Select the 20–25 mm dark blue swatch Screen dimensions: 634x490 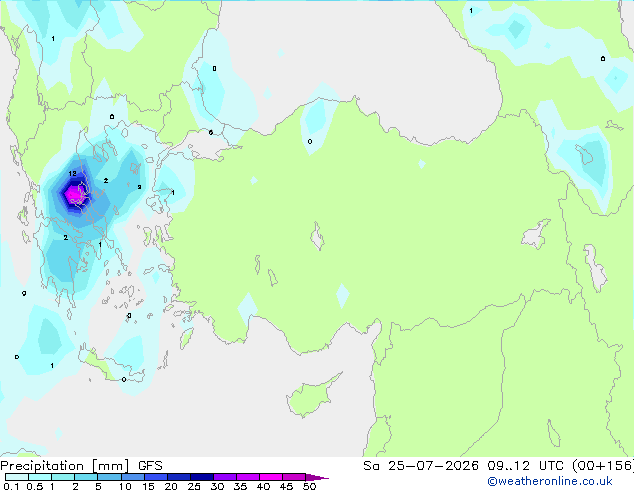click(x=179, y=477)
